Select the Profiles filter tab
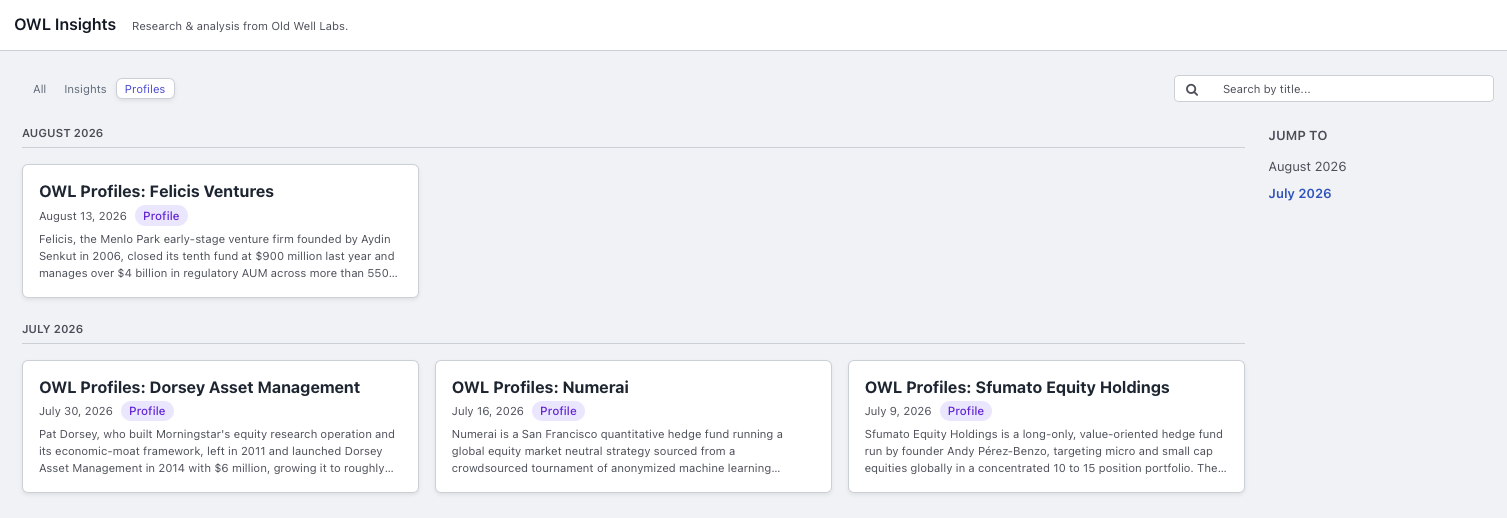Image resolution: width=1507 pixels, height=518 pixels. pos(145,89)
